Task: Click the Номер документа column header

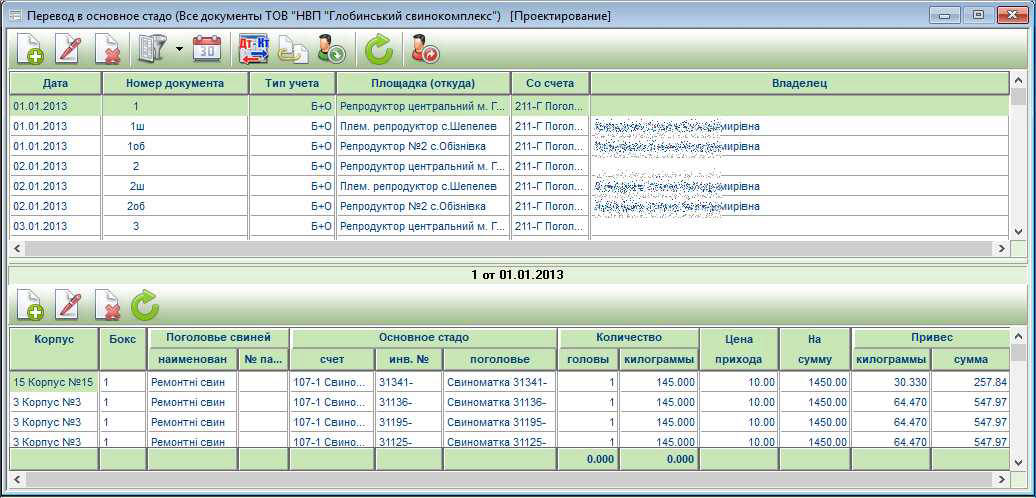Action: pos(175,83)
